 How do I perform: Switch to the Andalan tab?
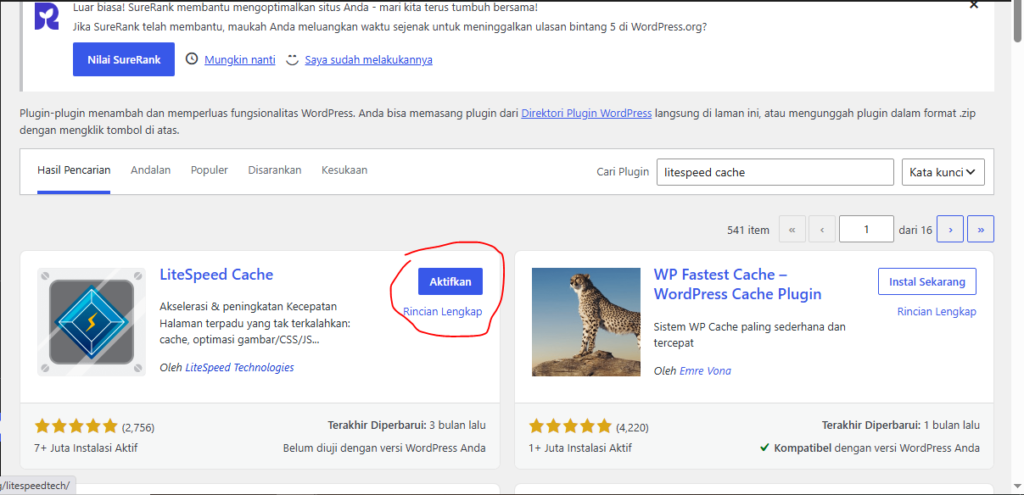coord(151,170)
